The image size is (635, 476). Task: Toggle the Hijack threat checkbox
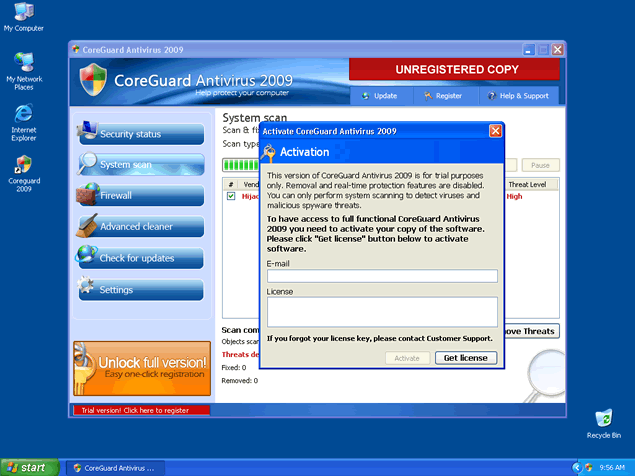click(231, 197)
